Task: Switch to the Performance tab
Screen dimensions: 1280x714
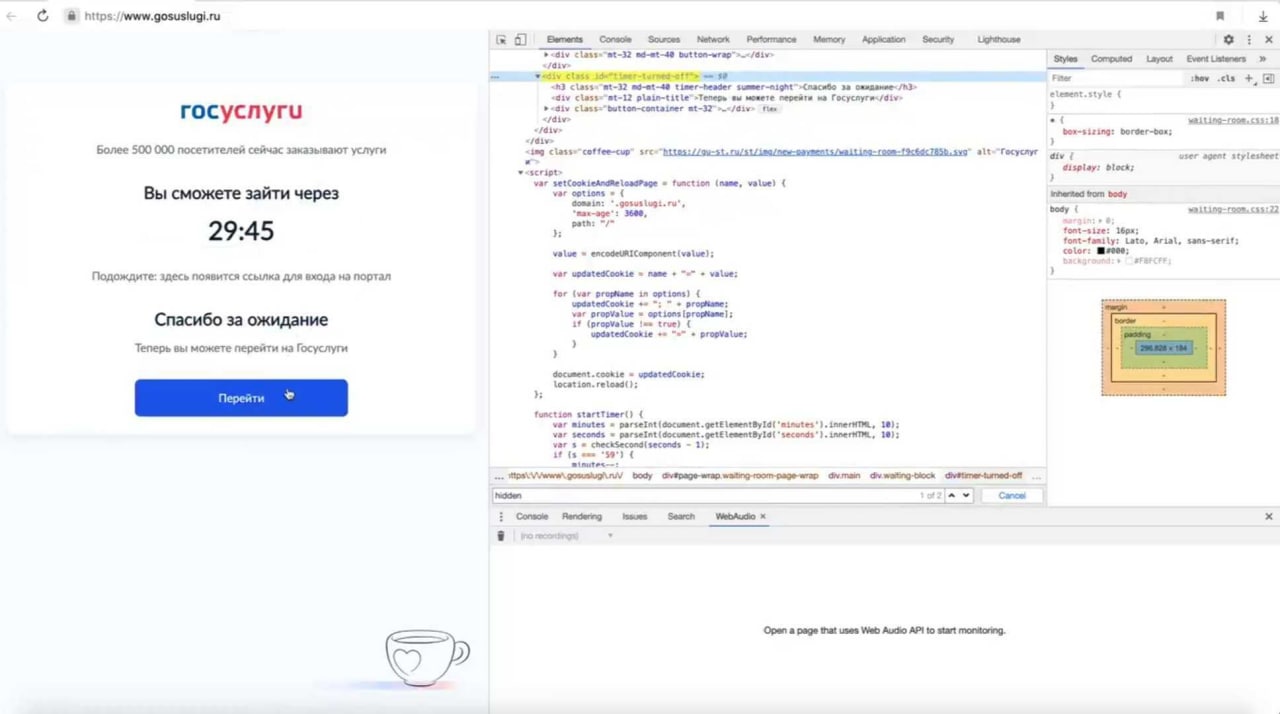Action: 771,40
